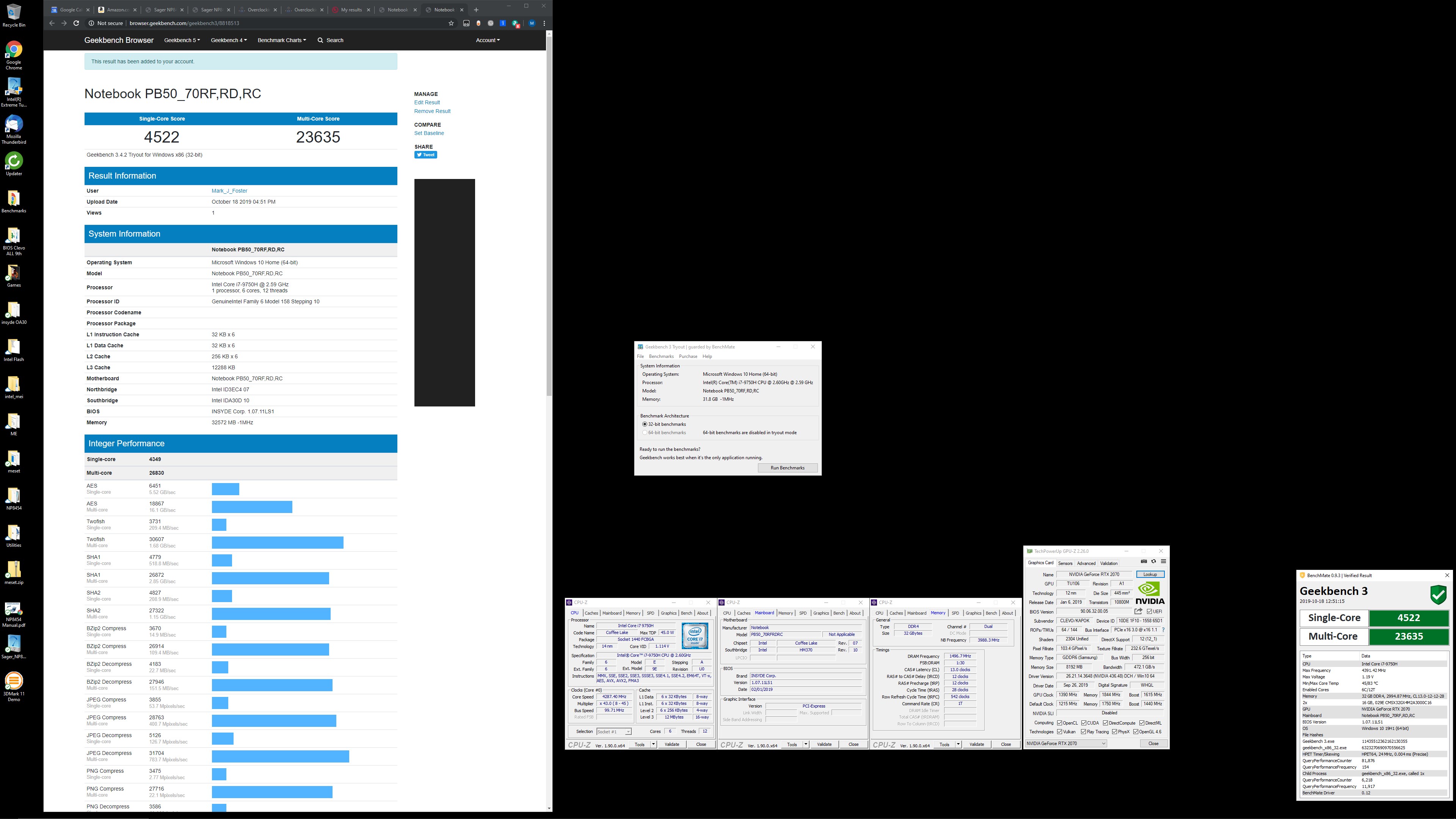Toggle the DirectML checkbox in GPU-Z
The height and width of the screenshot is (819, 1456).
[x=1142, y=723]
